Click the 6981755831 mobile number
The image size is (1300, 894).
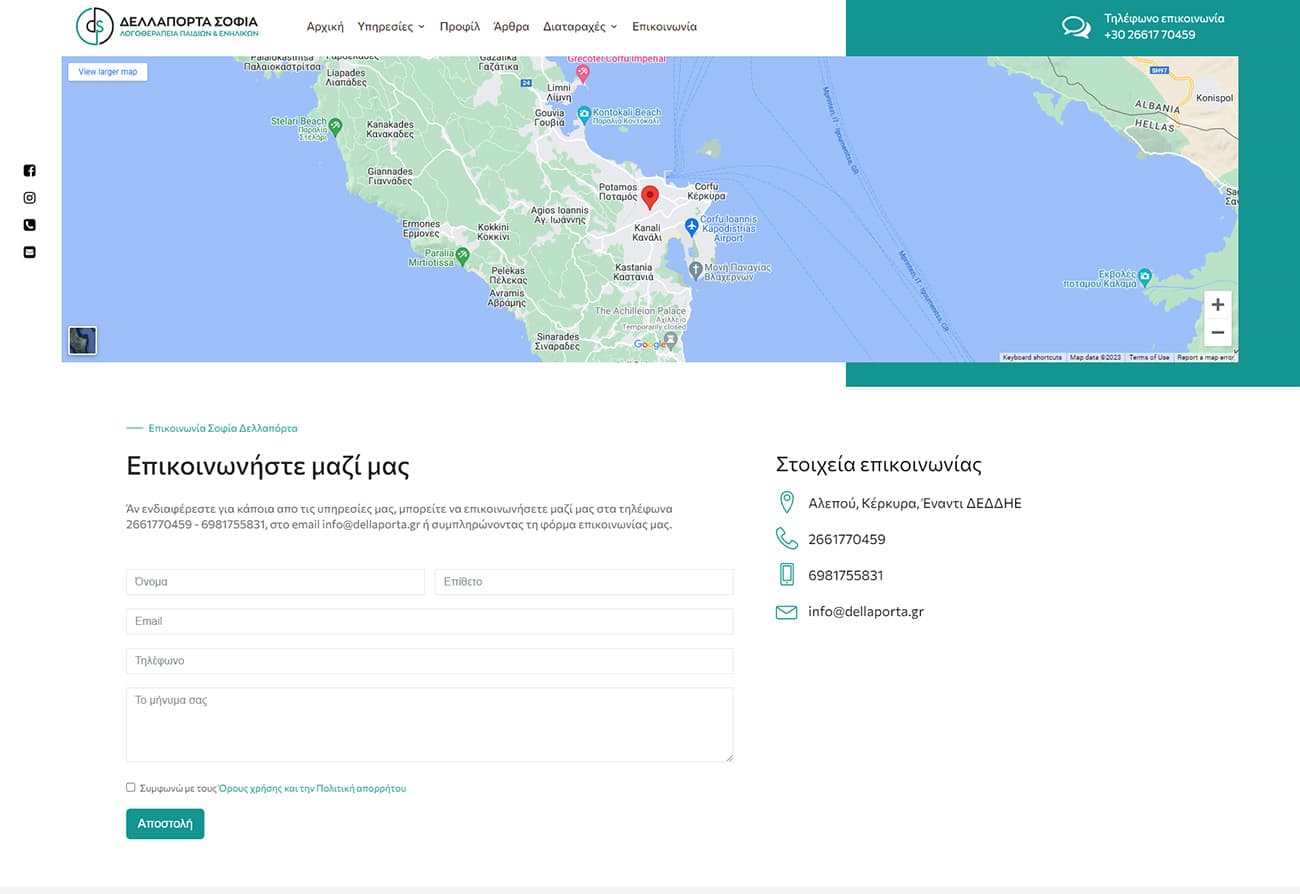(x=846, y=576)
